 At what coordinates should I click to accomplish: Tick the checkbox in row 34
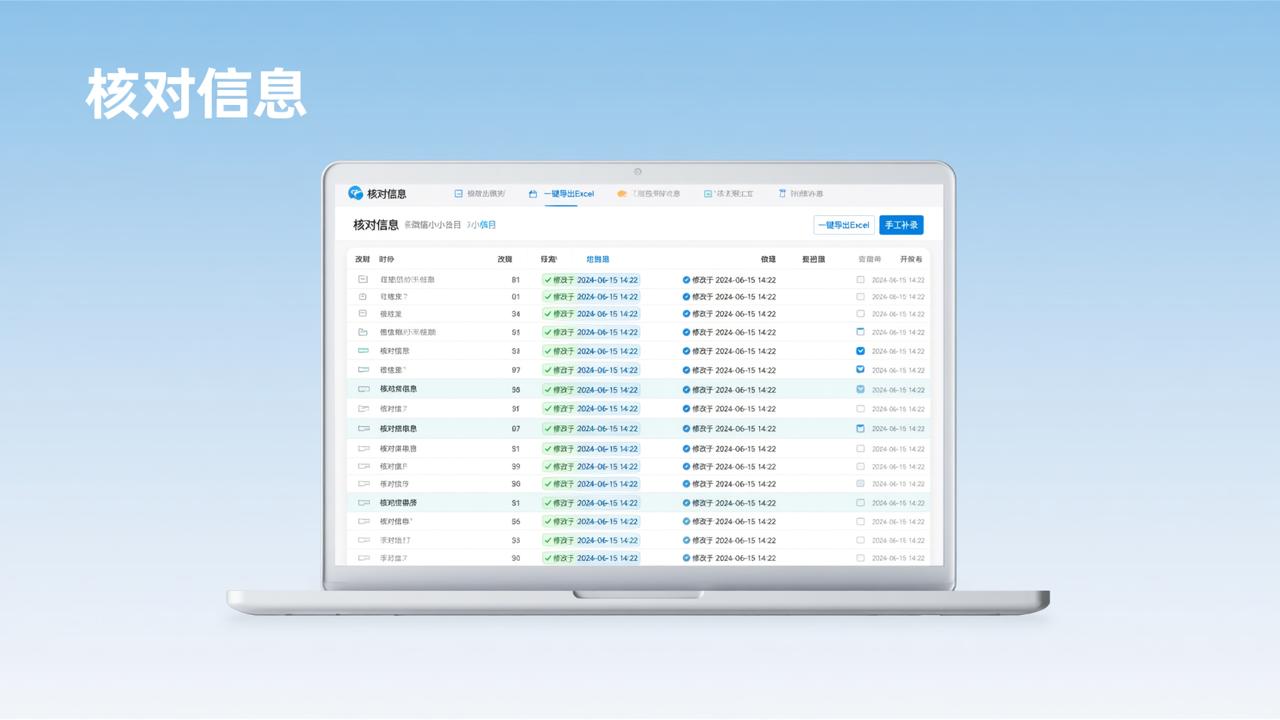(860, 314)
